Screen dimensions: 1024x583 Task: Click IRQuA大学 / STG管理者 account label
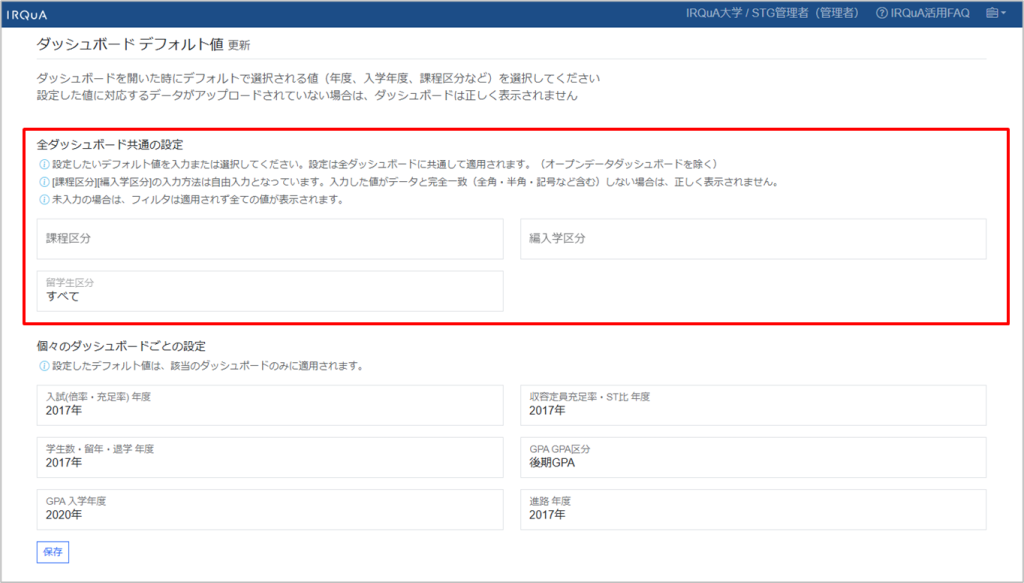coord(771,14)
